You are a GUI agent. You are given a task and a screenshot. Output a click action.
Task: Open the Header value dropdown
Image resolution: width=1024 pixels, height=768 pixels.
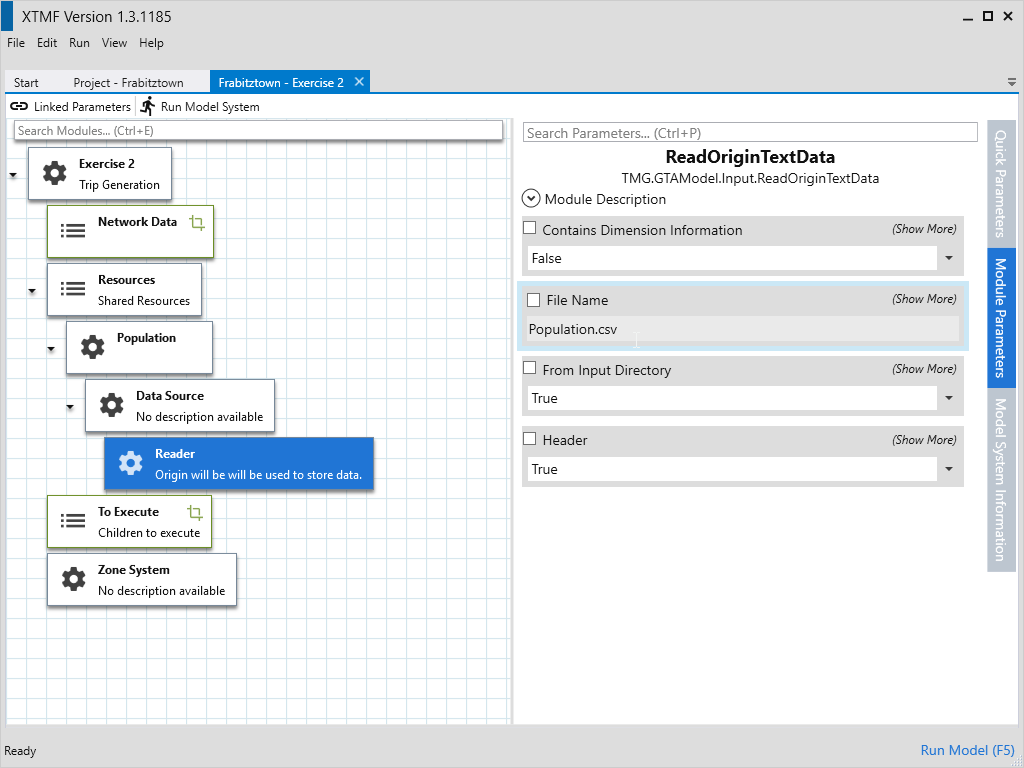pos(947,469)
